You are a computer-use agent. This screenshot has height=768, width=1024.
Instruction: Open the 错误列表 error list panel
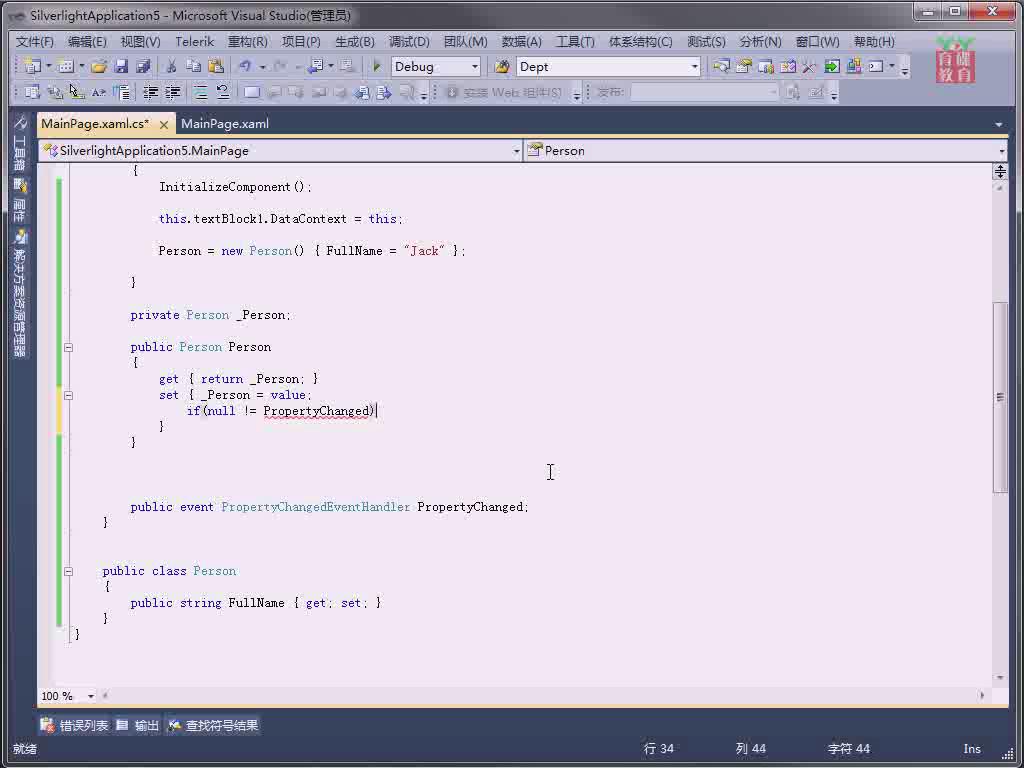click(74, 726)
